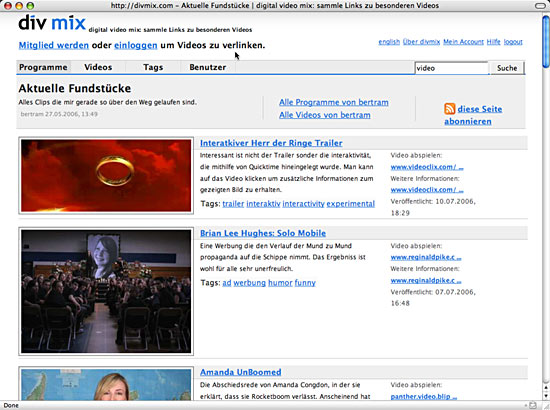
Task: Open the second videoclix.com info link
Action: [427, 190]
